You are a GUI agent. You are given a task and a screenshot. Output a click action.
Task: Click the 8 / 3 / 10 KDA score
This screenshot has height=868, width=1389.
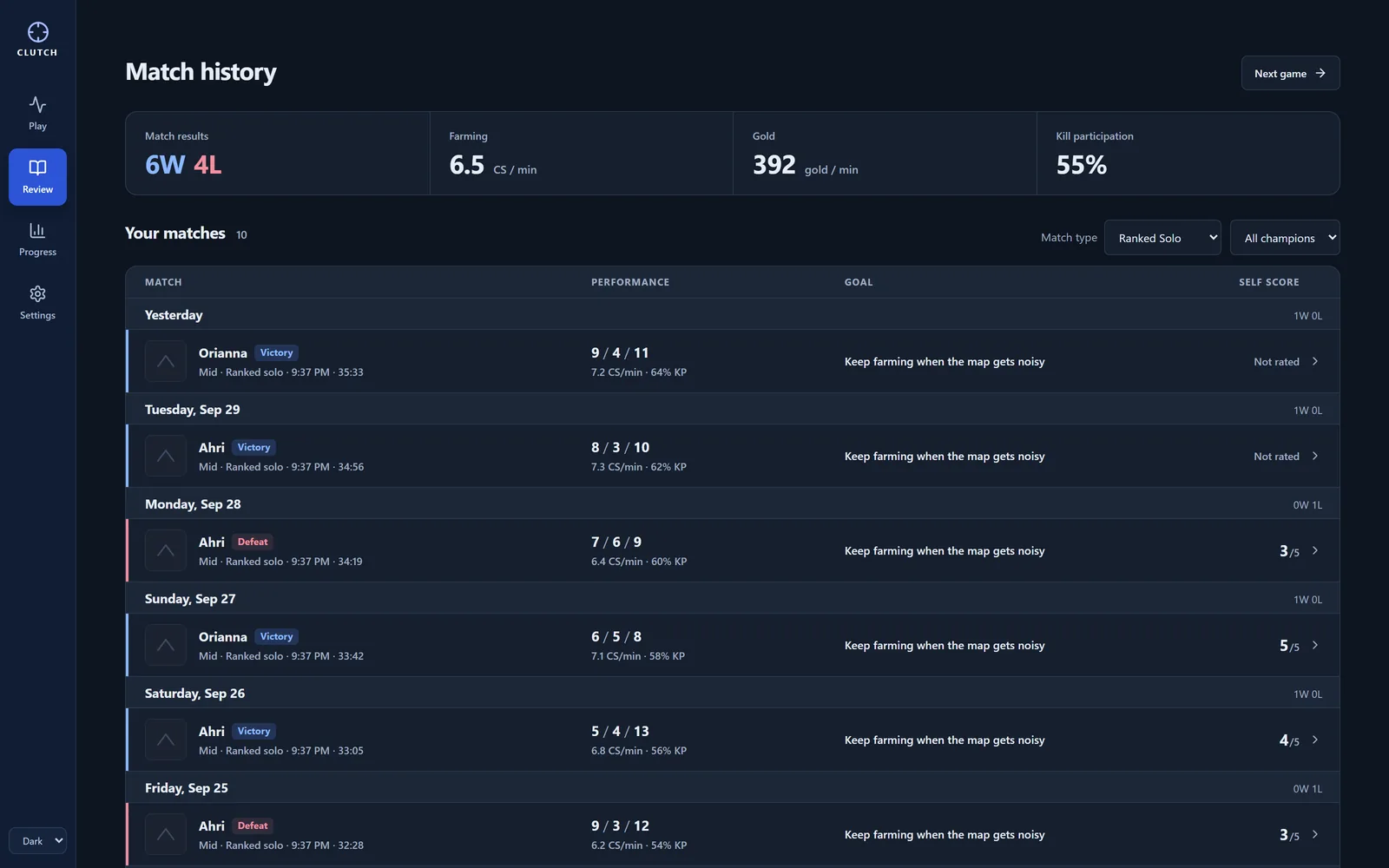(620, 447)
